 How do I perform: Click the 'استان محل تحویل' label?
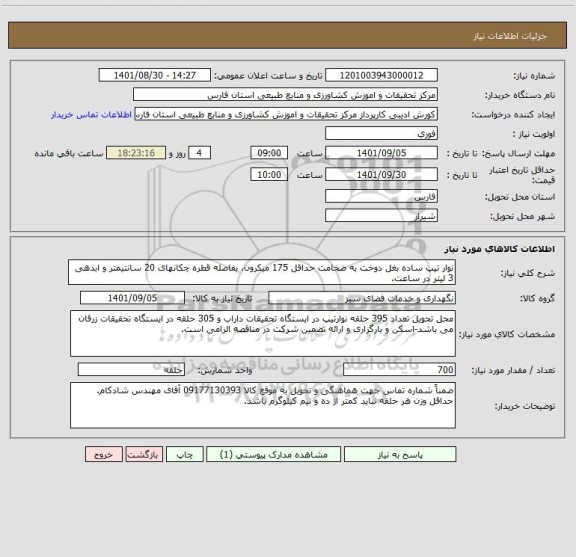520,197
